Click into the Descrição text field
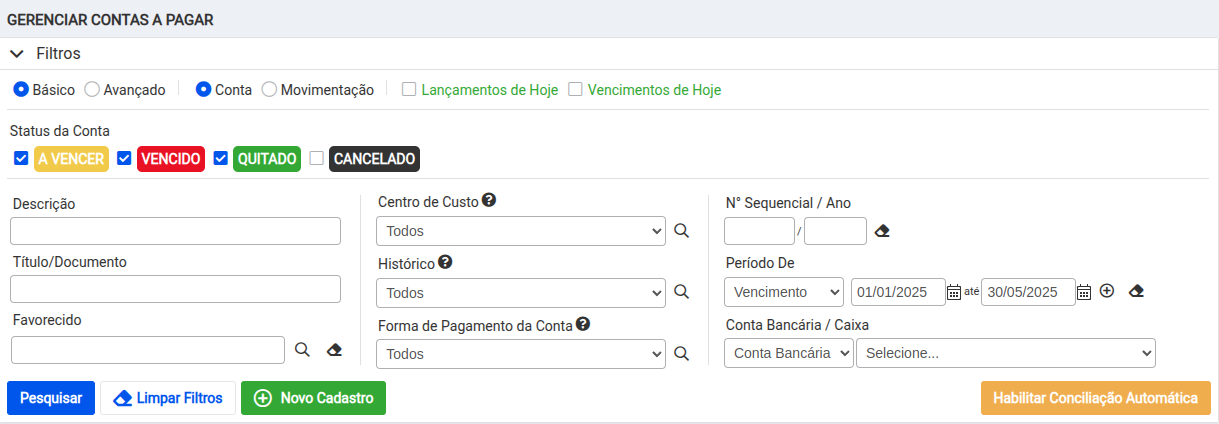This screenshot has height=424, width=1219. point(176,231)
